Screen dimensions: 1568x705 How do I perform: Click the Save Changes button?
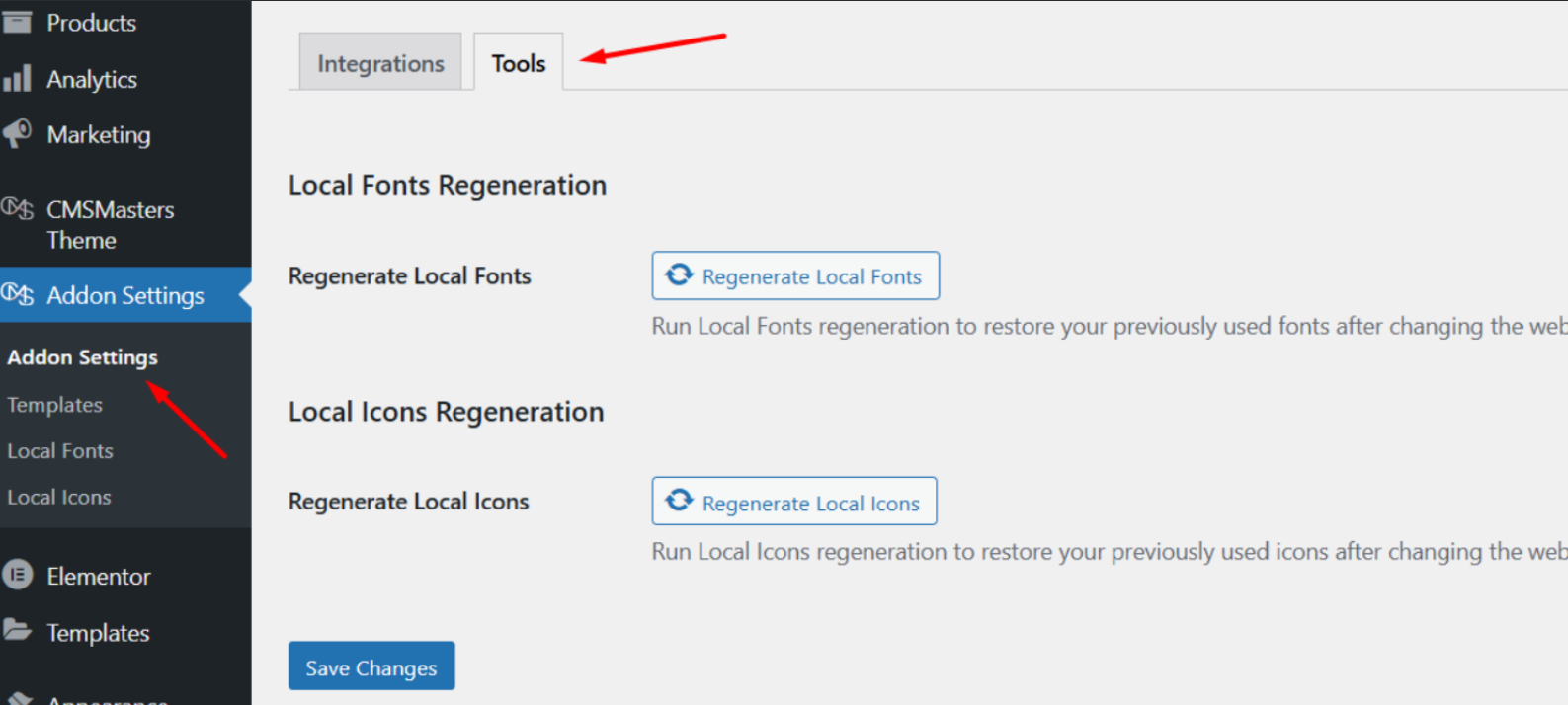pyautogui.click(x=371, y=667)
